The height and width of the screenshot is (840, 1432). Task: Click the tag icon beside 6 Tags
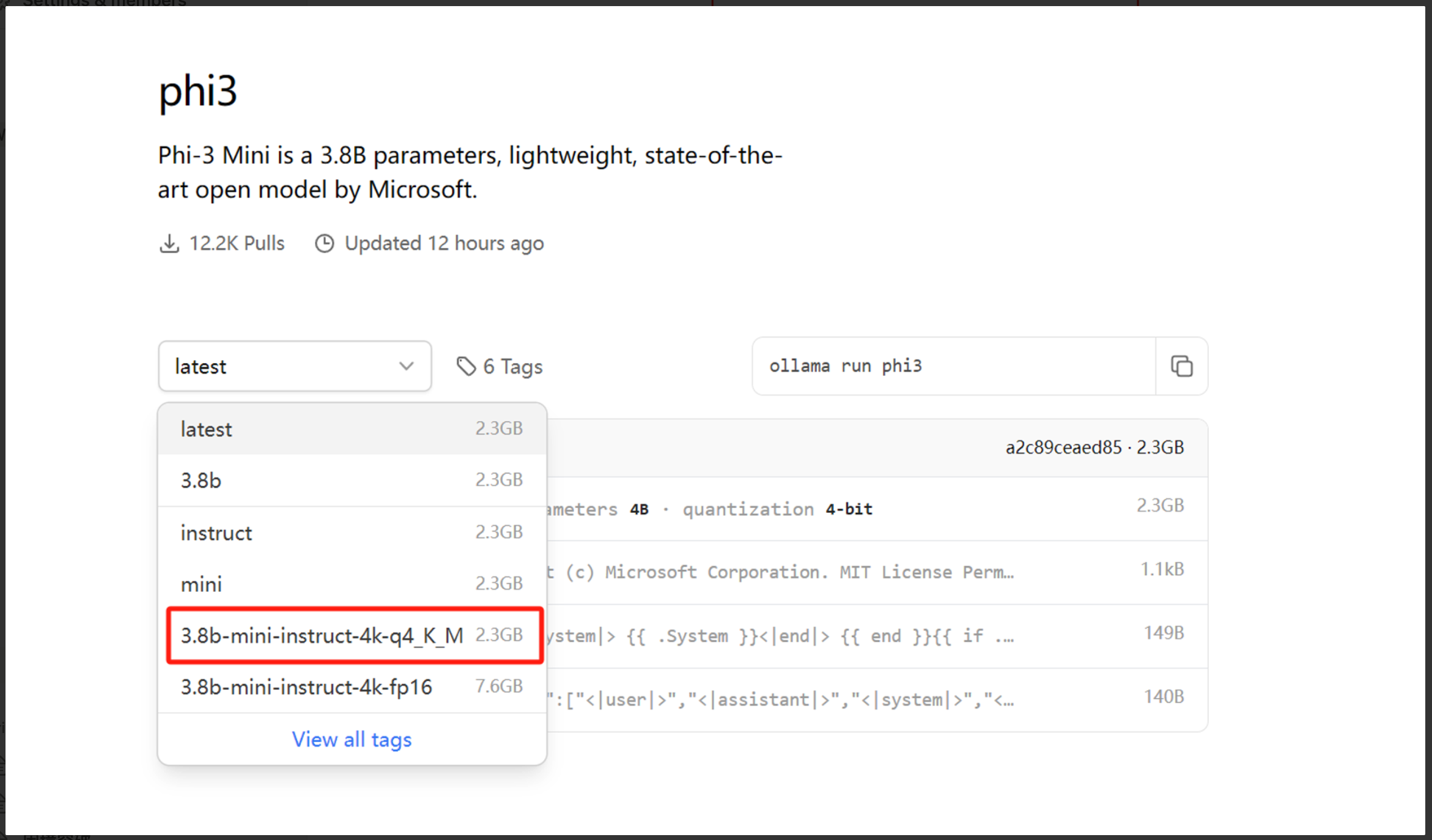[x=466, y=366]
